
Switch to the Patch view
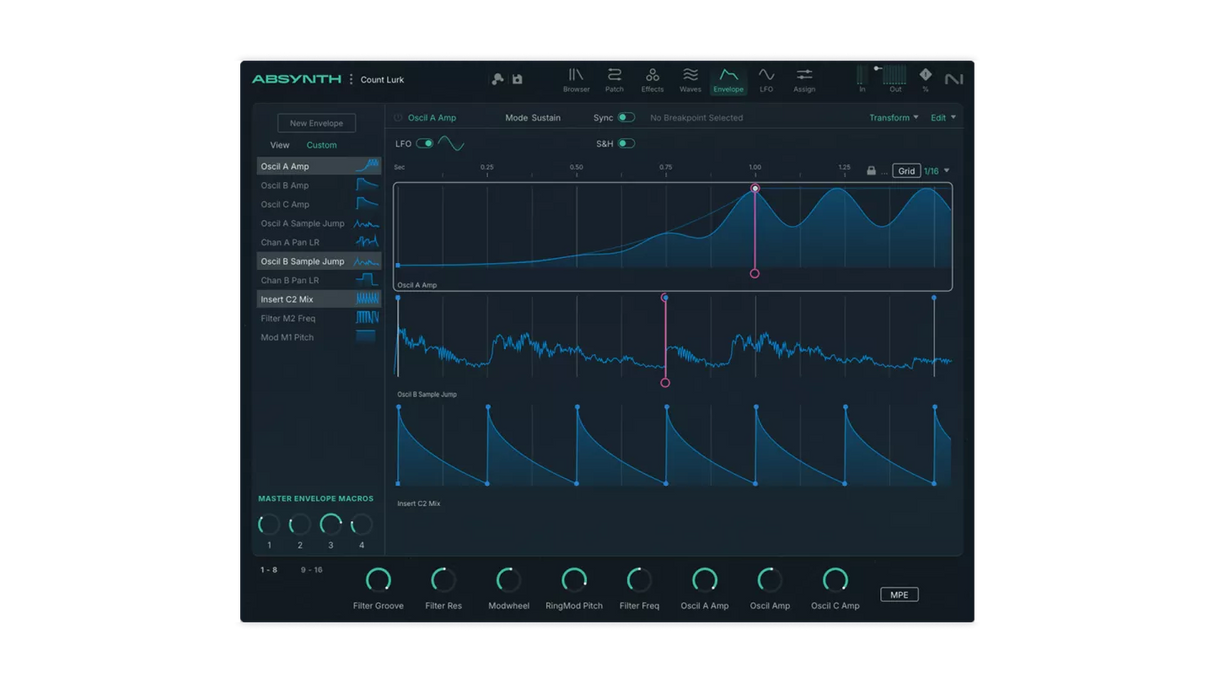(x=614, y=80)
